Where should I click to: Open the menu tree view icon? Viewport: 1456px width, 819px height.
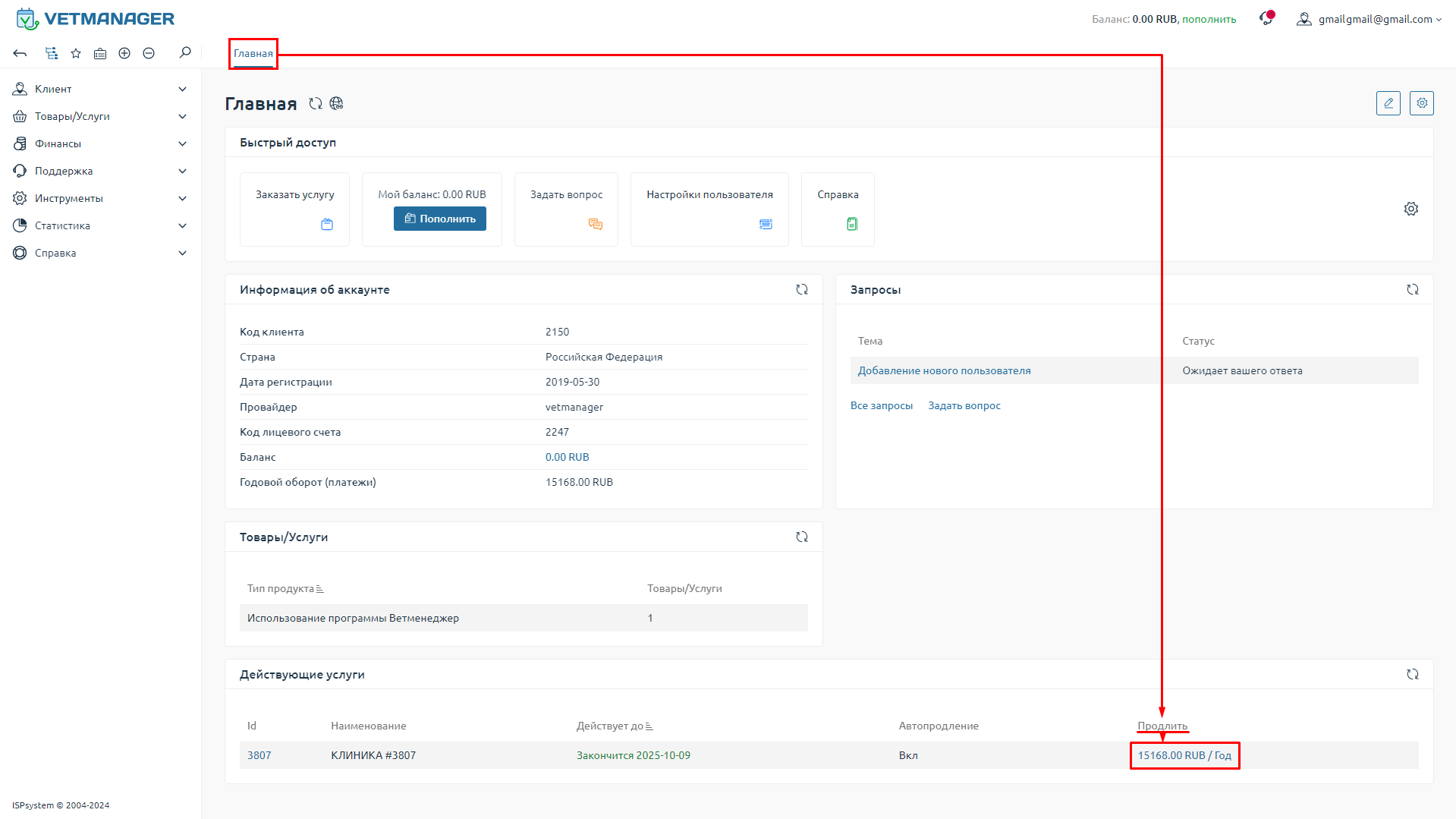pyautogui.click(x=52, y=53)
